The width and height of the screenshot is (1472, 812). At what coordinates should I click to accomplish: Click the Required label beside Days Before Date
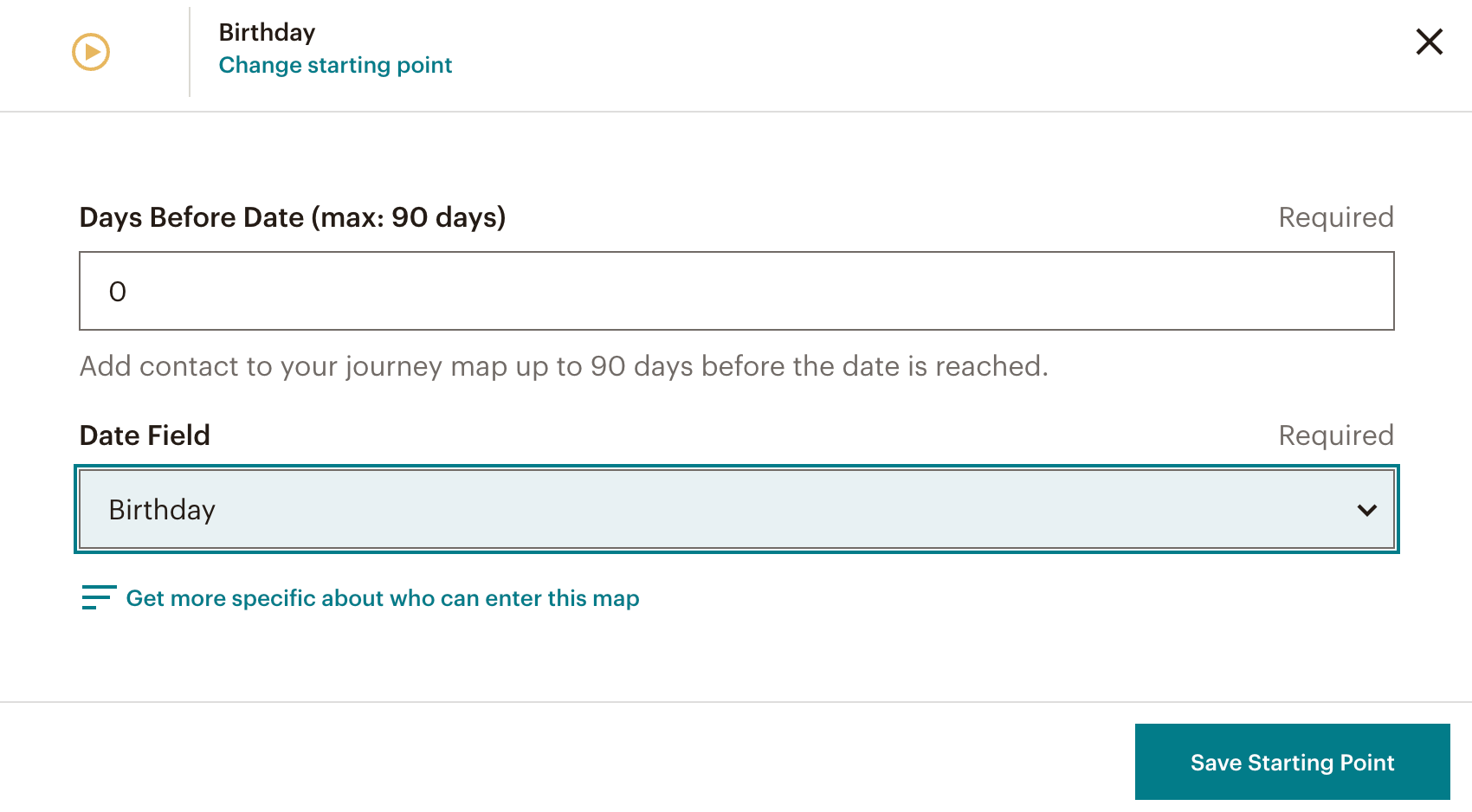(1335, 217)
